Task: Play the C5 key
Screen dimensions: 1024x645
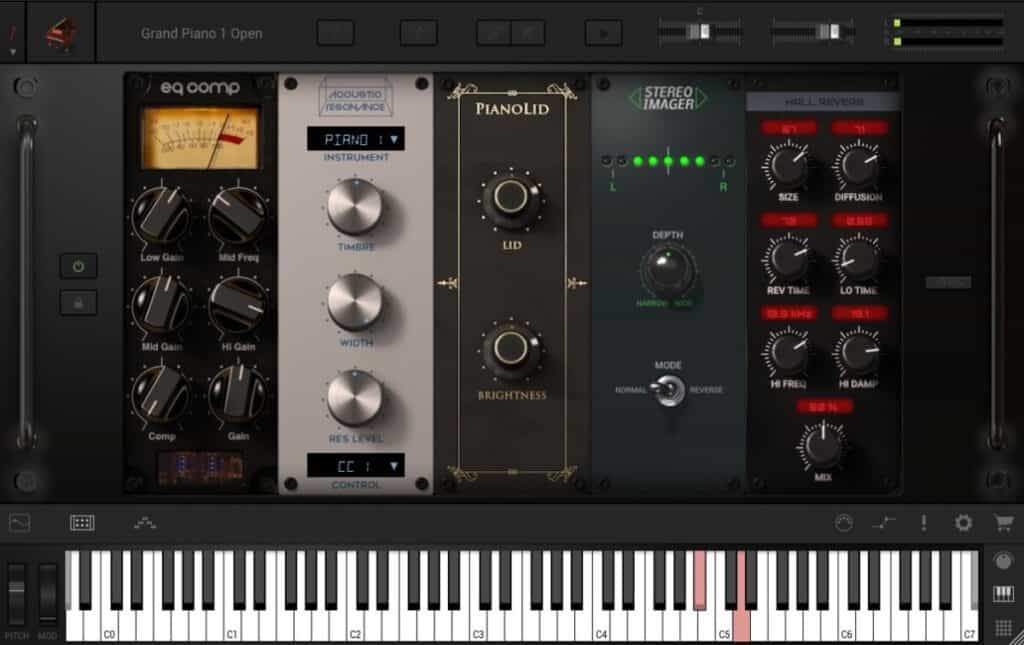Action: click(x=724, y=625)
